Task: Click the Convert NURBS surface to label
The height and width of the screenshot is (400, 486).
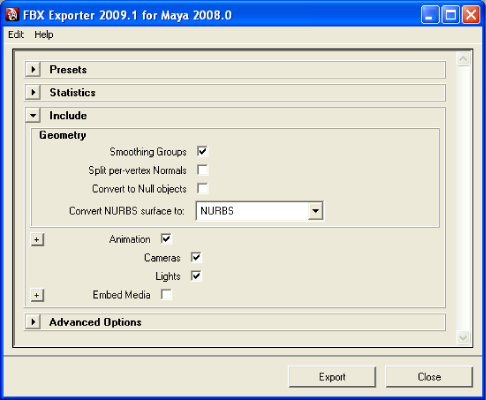Action: tap(127, 211)
